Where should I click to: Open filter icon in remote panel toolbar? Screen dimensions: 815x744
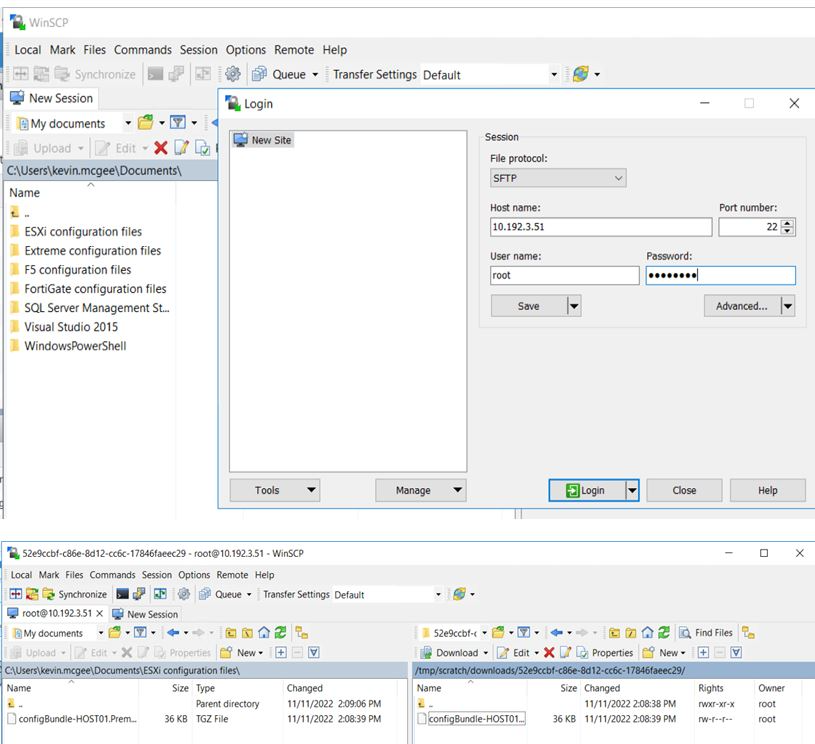(x=524, y=633)
